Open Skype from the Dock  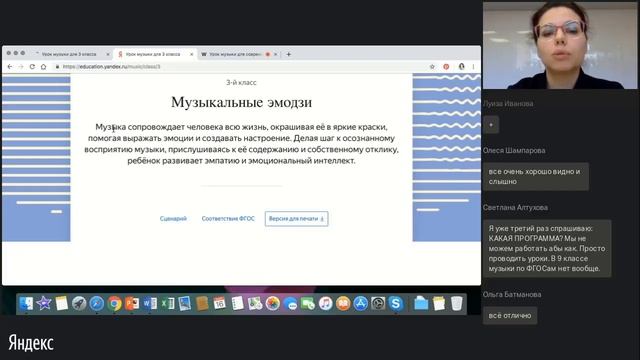click(x=396, y=304)
